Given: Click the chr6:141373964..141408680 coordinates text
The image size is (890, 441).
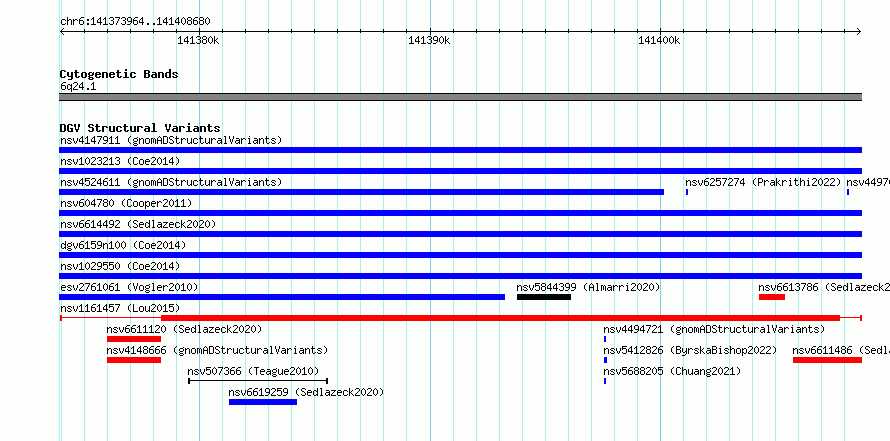Looking at the screenshot, I should 135,22.
